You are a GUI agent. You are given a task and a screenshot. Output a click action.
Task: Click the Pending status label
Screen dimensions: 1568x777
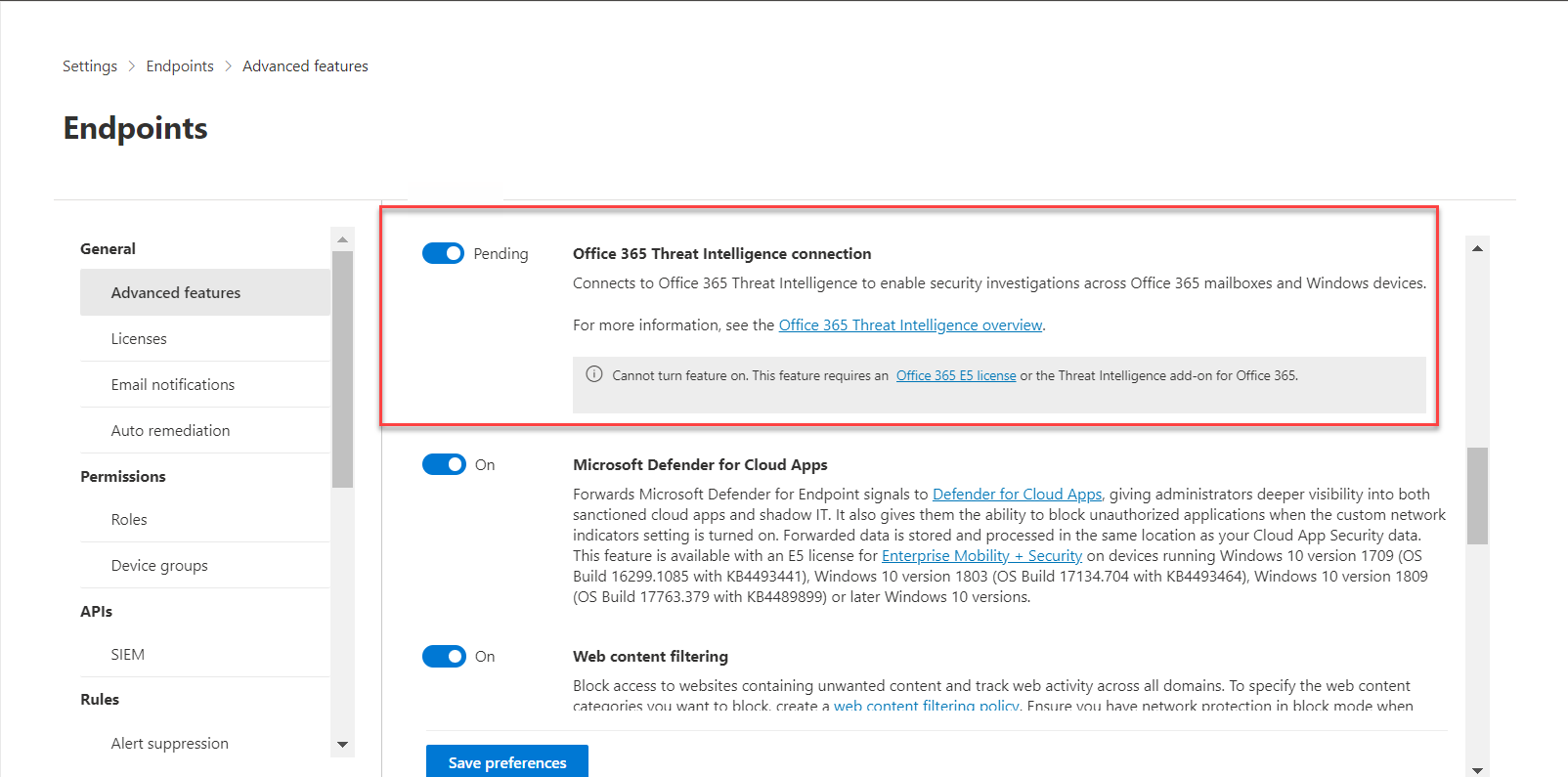501,253
